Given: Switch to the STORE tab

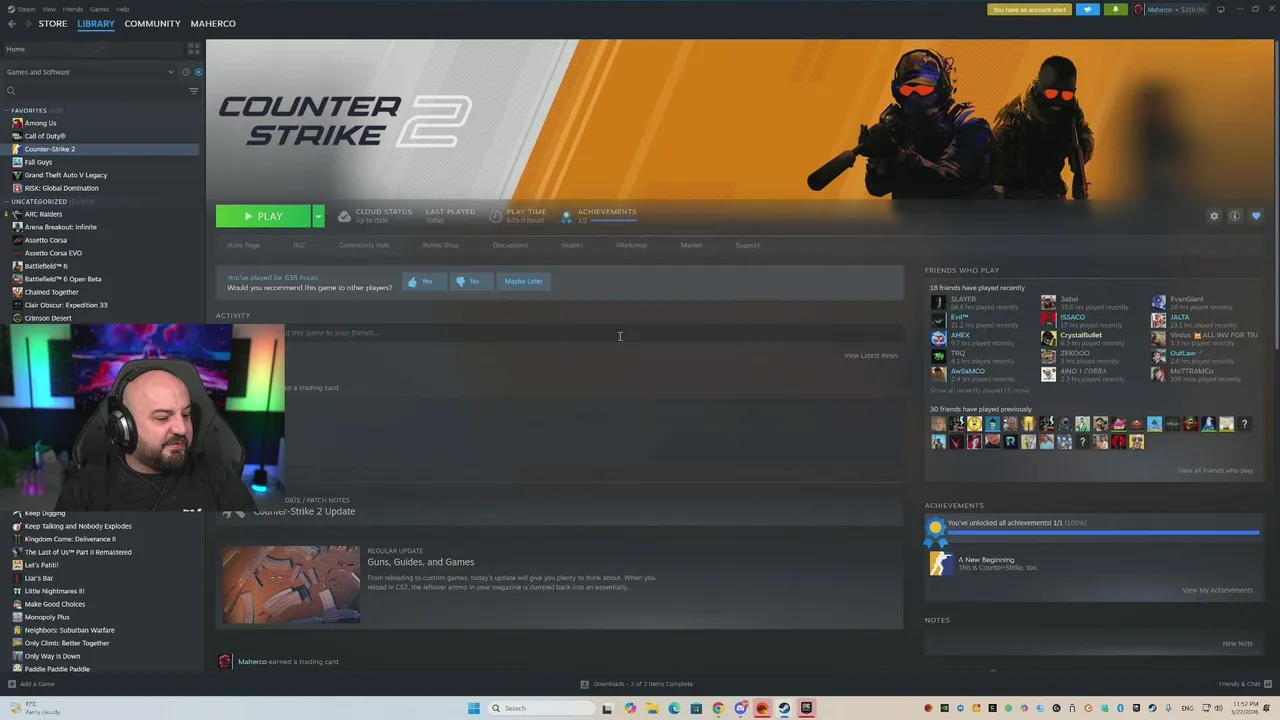Looking at the screenshot, I should tap(53, 24).
